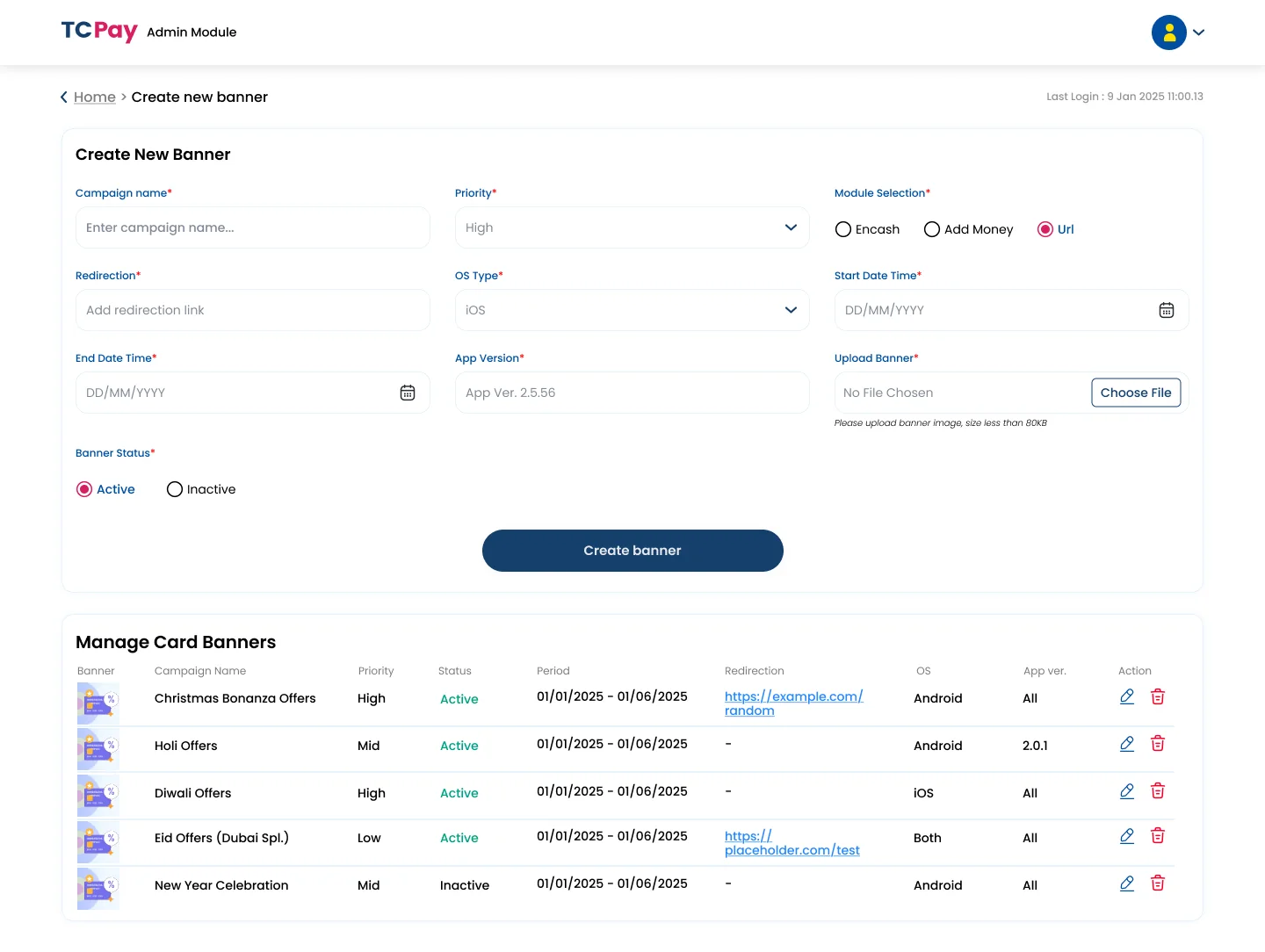Screen dimensions: 1265x952
Task: Delete the Holi Offers banner
Action: pyautogui.click(x=1158, y=744)
